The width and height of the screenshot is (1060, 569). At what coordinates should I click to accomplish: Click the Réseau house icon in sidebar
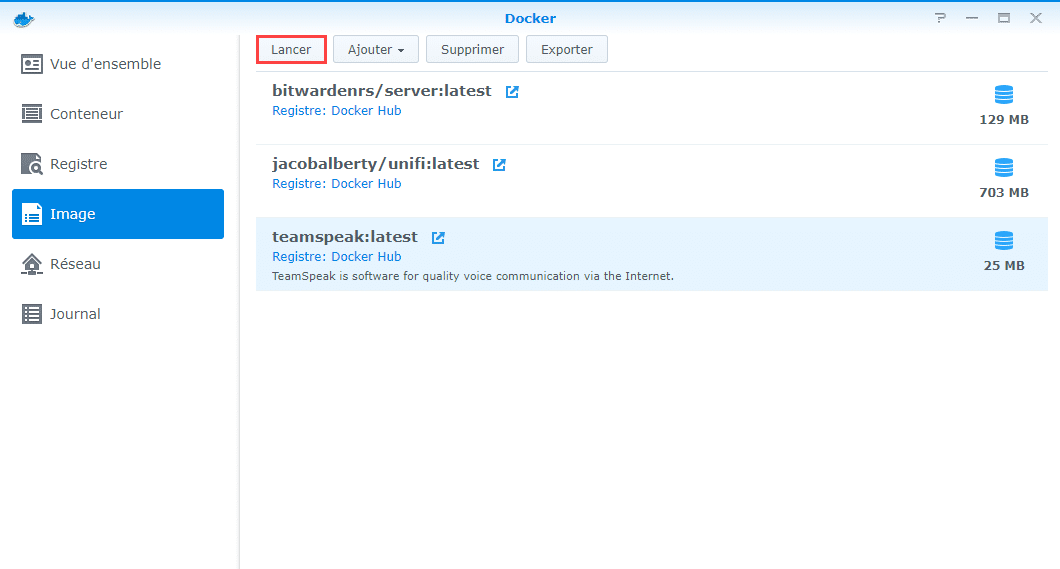32,264
